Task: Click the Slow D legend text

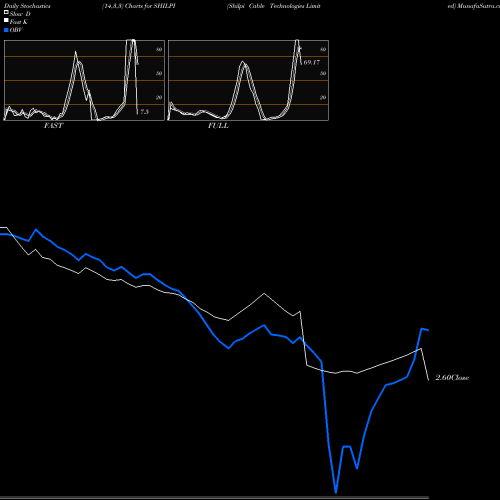Action: click(x=20, y=14)
